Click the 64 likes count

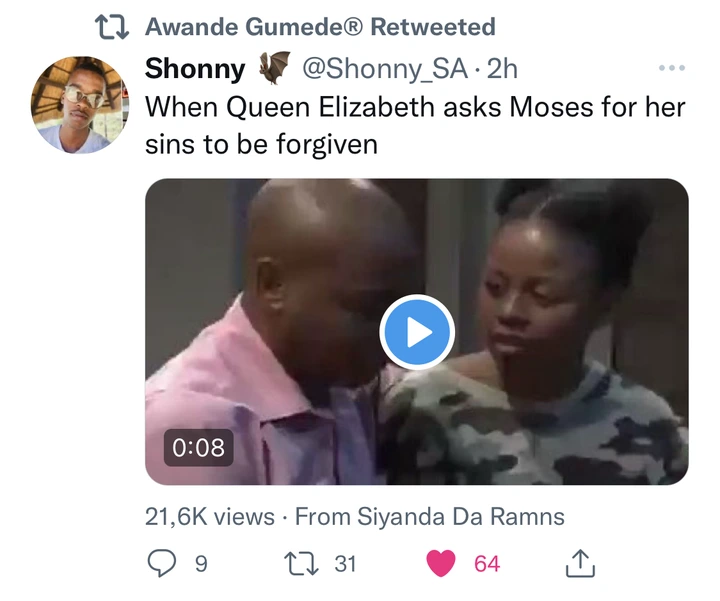[487, 563]
